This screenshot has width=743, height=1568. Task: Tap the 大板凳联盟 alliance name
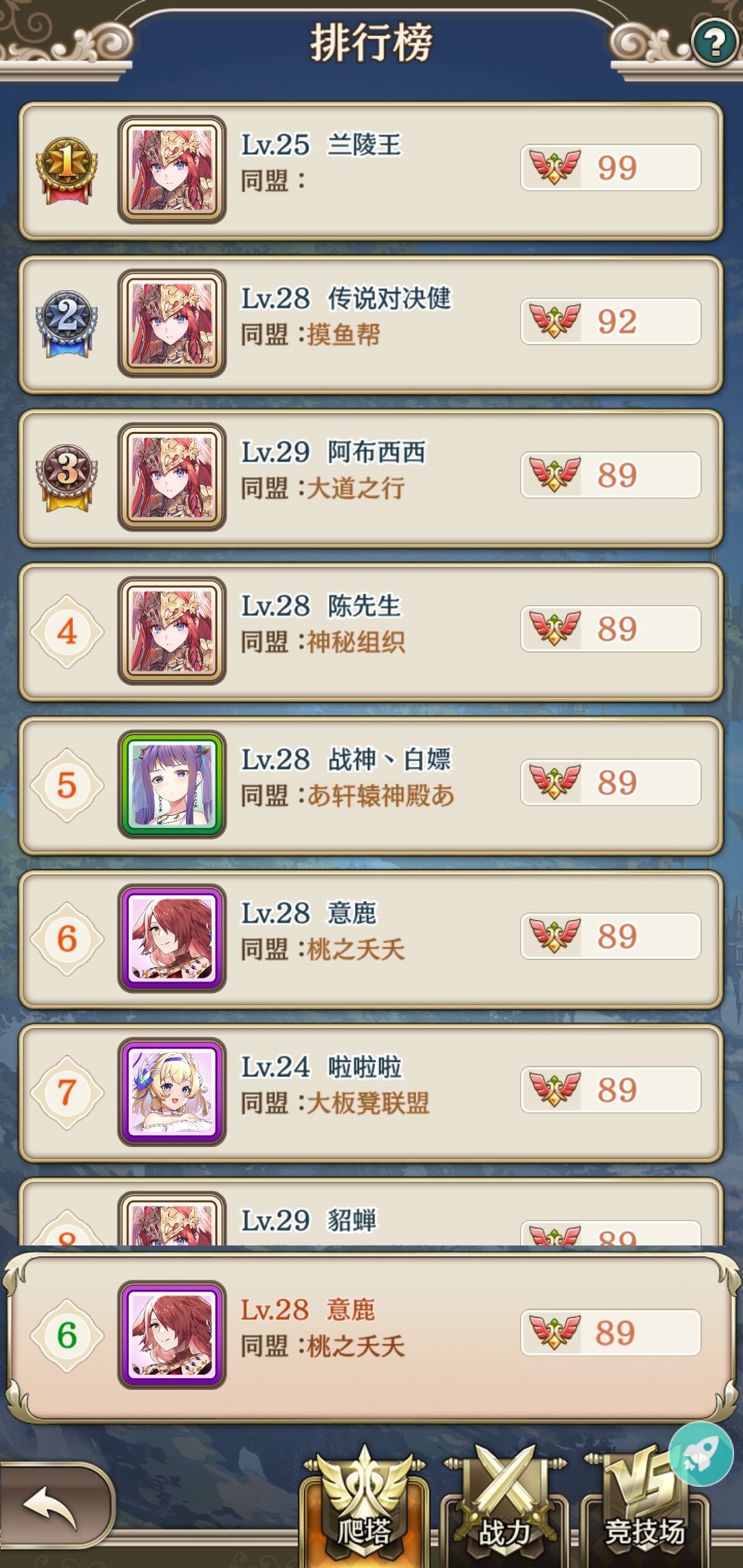pyautogui.click(x=368, y=1103)
